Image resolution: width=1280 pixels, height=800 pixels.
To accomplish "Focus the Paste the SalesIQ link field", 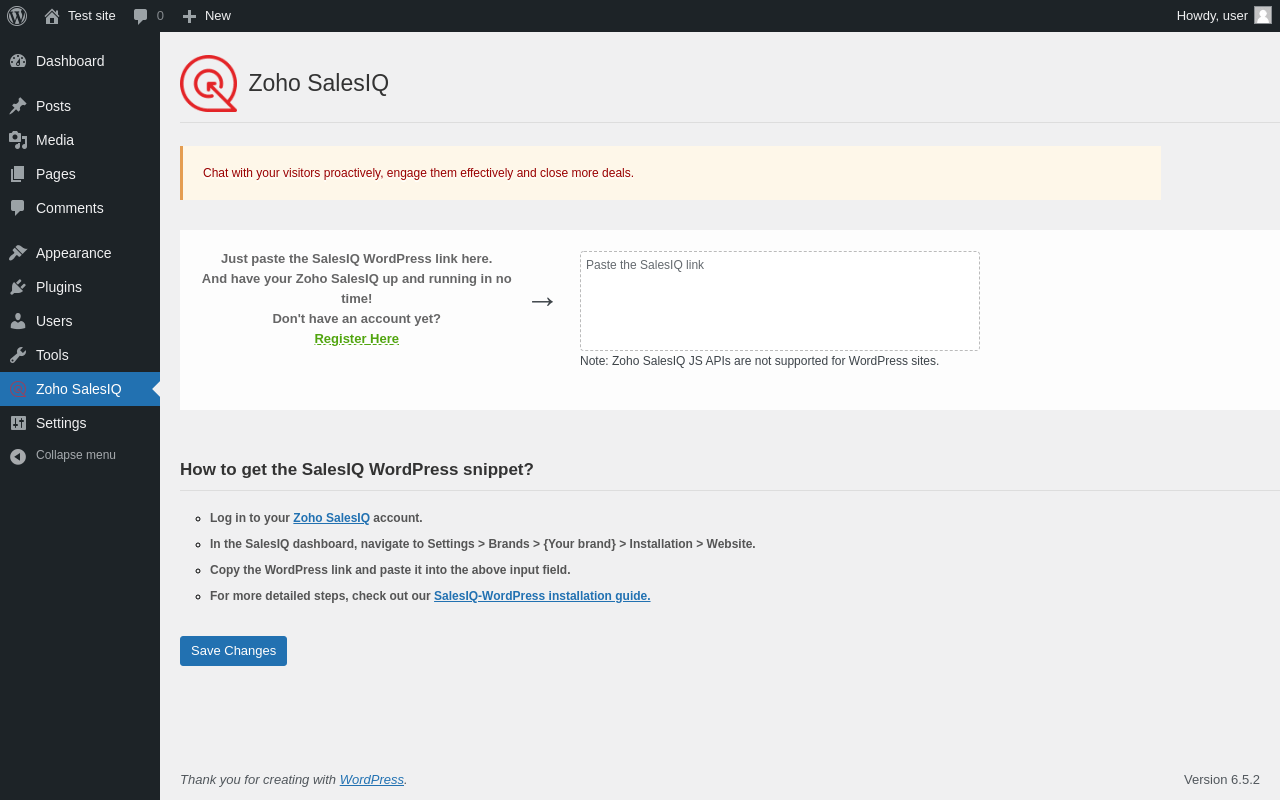I will (x=780, y=301).
